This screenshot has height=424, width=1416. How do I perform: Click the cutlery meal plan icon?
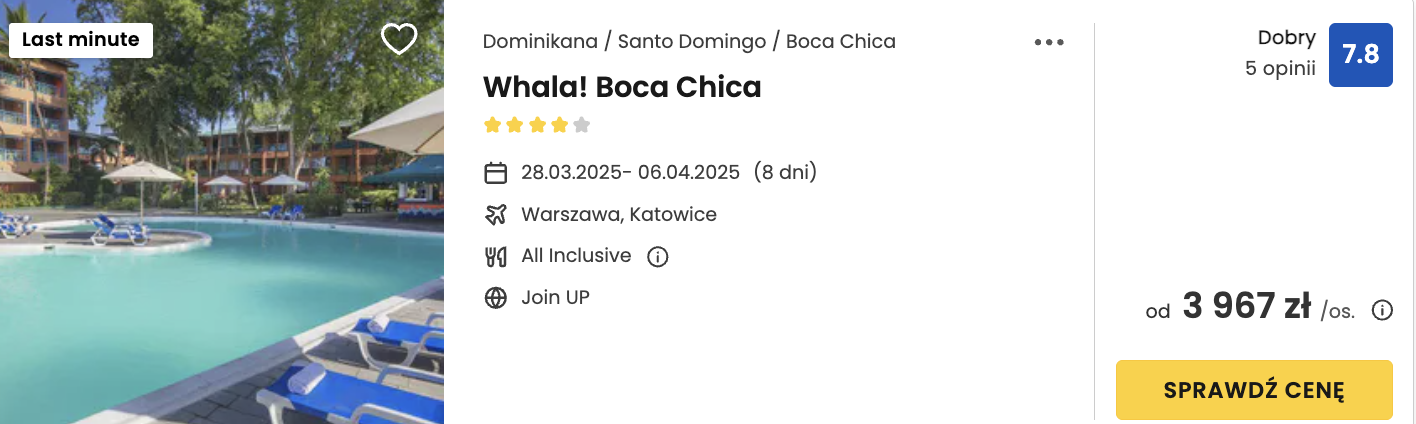point(495,256)
